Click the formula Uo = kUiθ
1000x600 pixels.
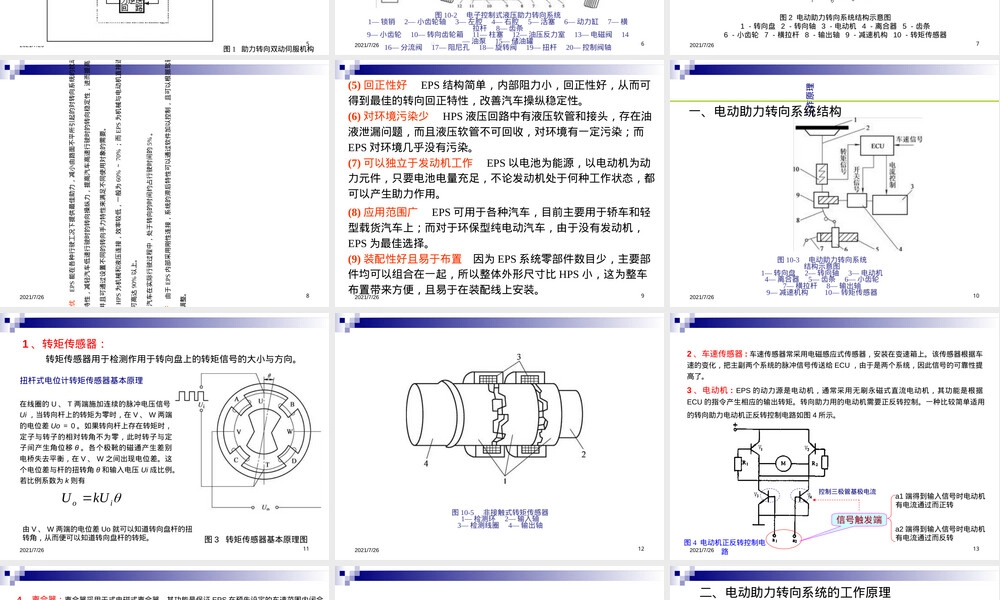click(91, 499)
